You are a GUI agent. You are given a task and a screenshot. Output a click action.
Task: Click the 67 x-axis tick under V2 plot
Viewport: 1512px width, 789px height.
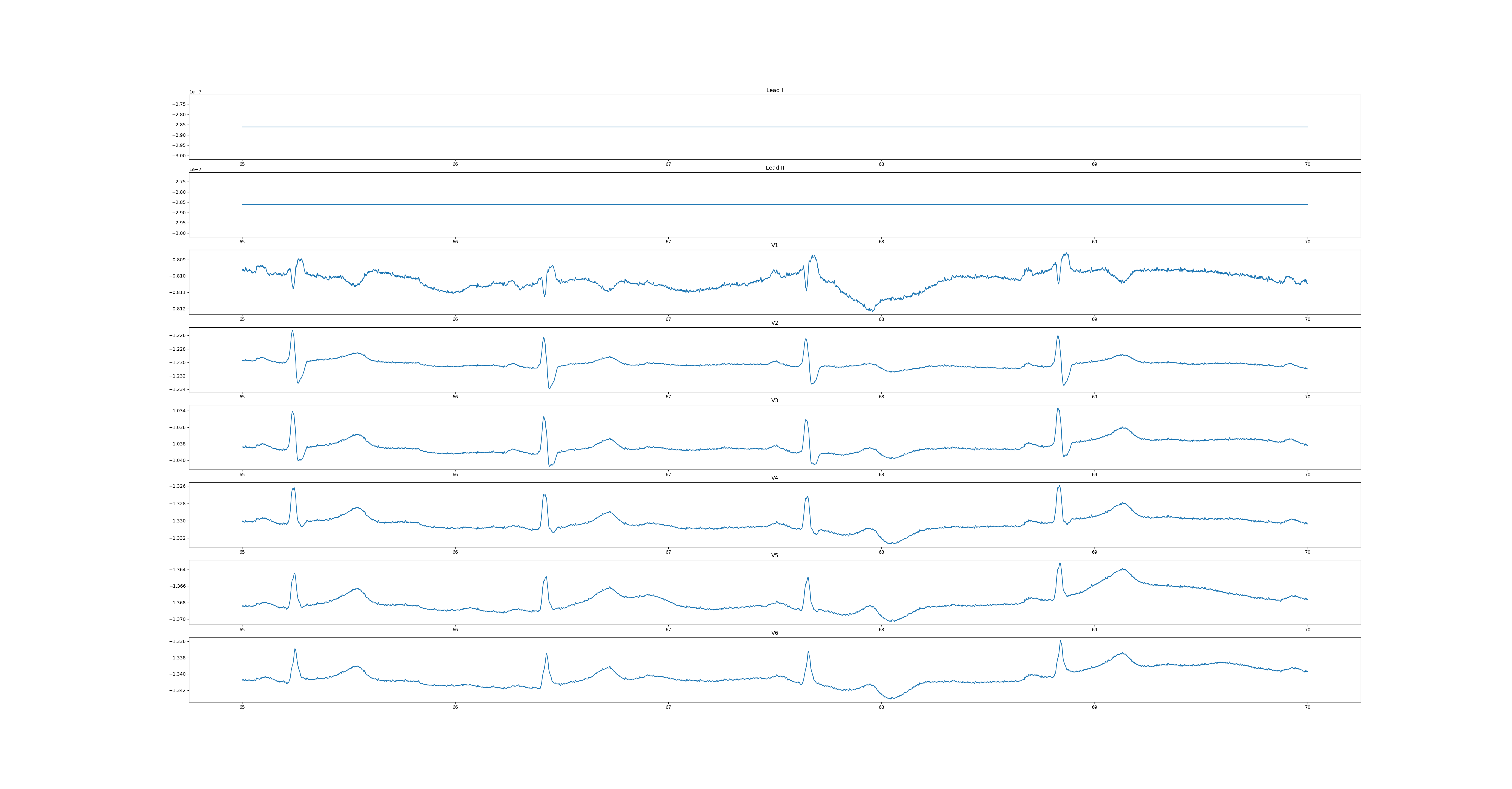coord(668,397)
